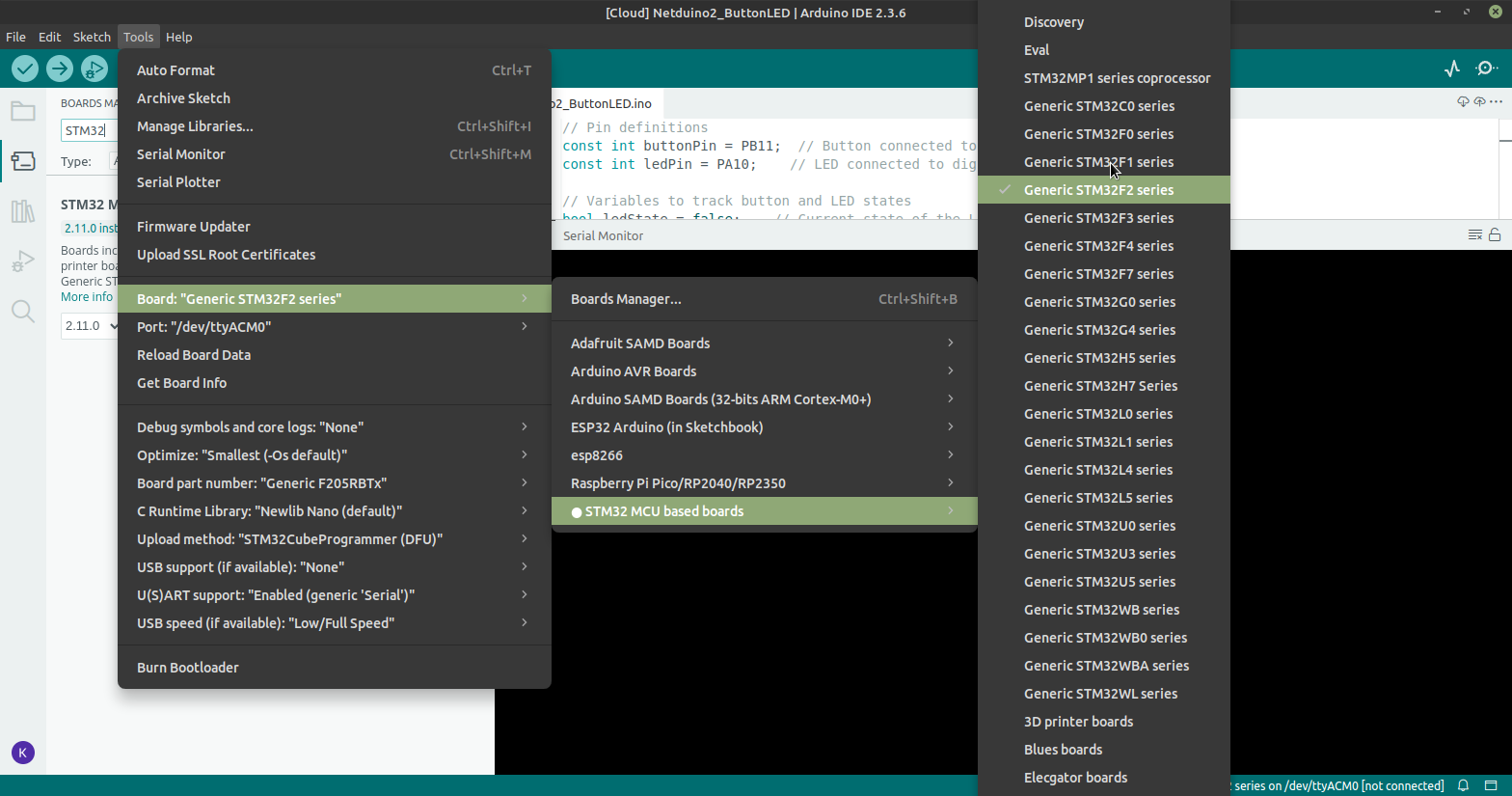Click Get Board Info
Viewport: 1512px width, 796px height.
(335, 383)
